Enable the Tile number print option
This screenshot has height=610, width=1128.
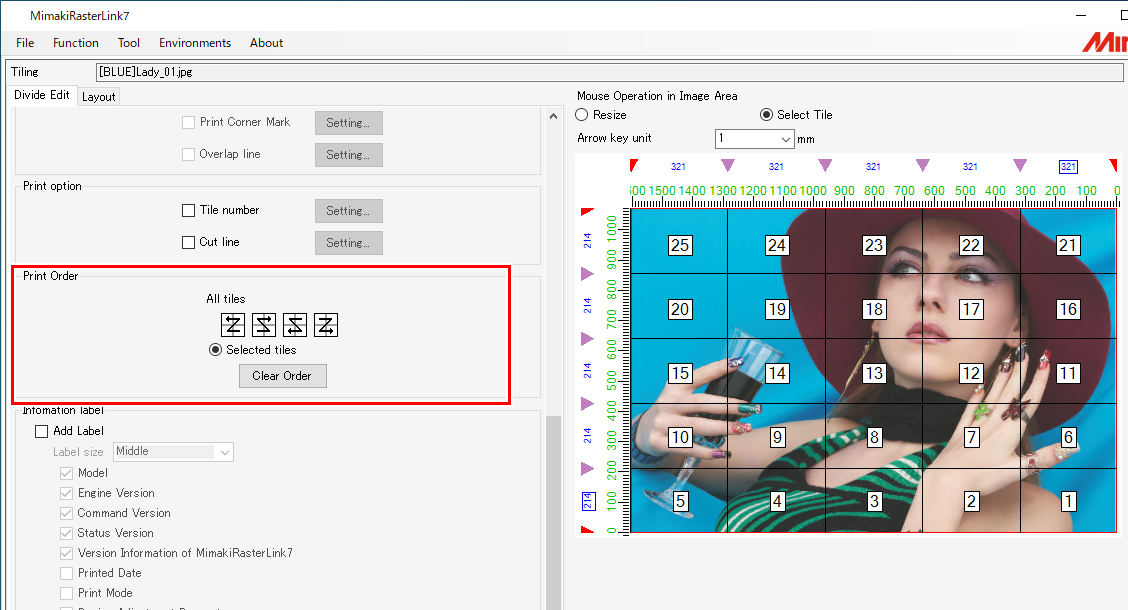187,210
